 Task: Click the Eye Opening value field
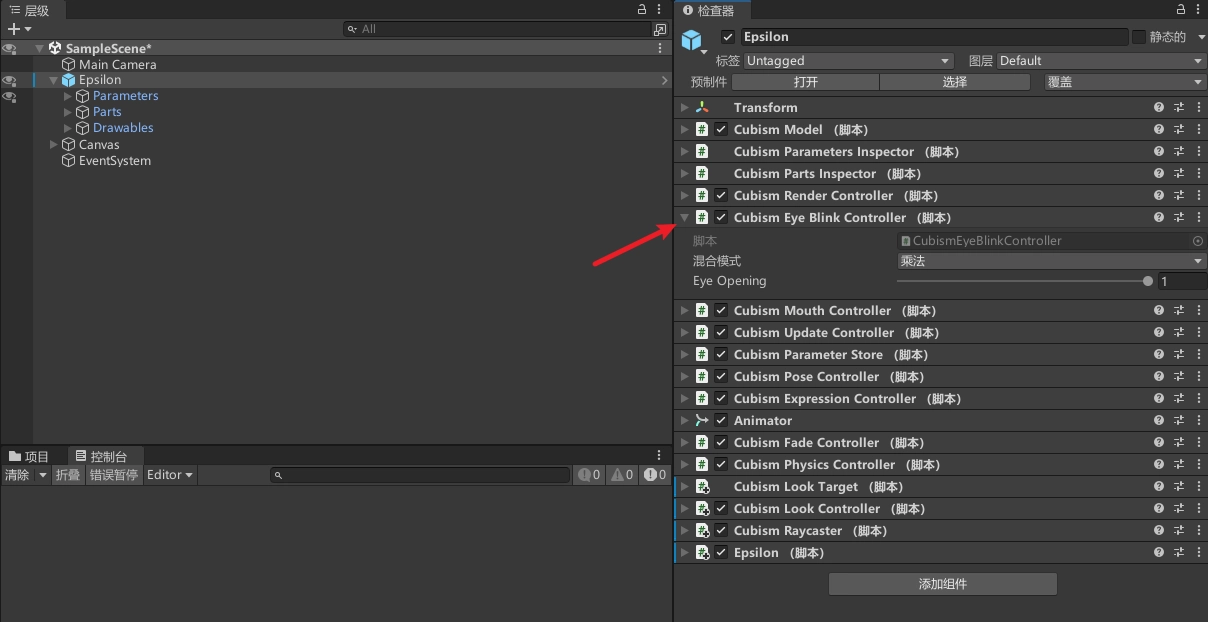click(x=1182, y=281)
